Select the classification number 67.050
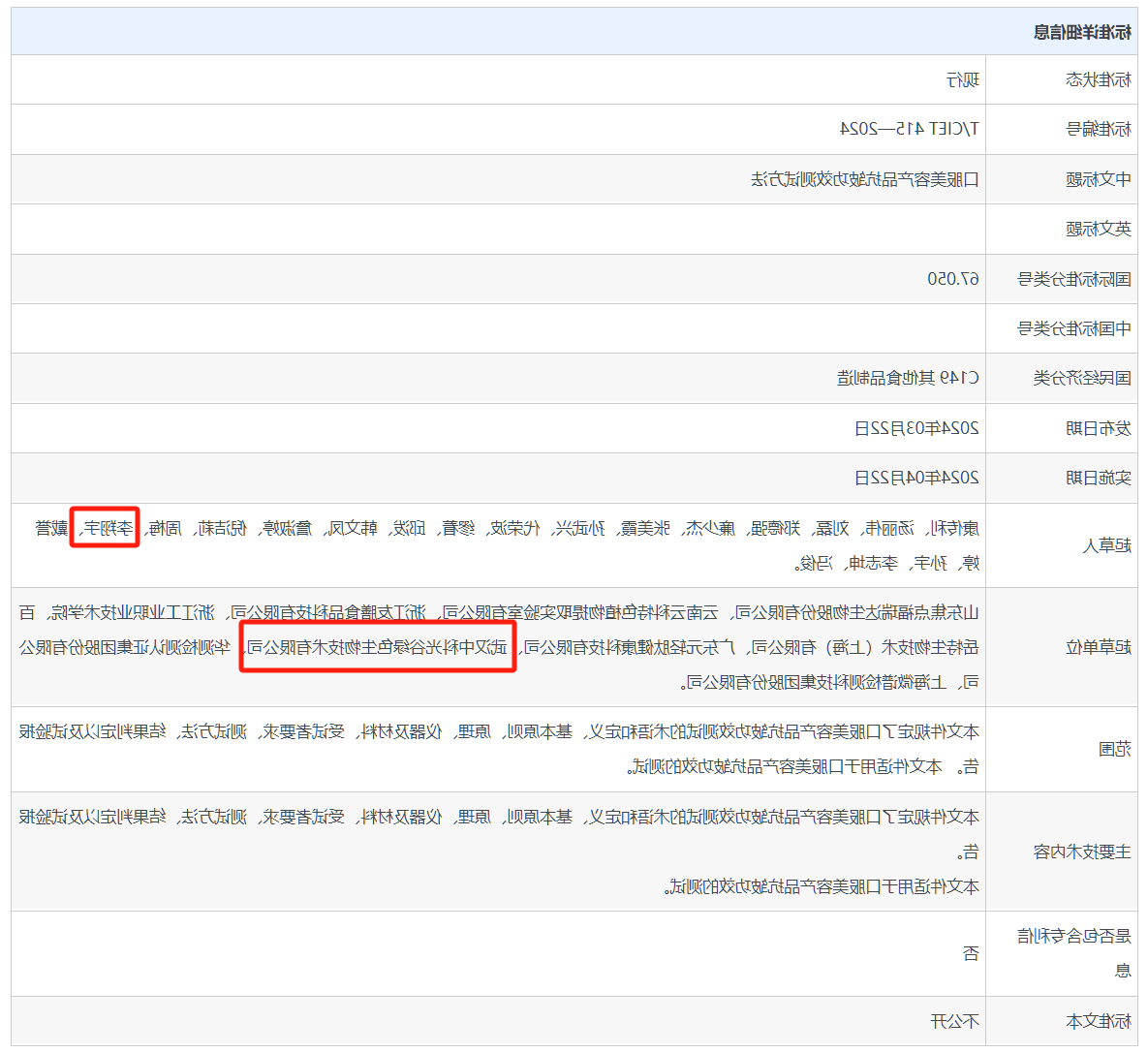Image resolution: width=1148 pixels, height=1053 pixels. tap(953, 279)
